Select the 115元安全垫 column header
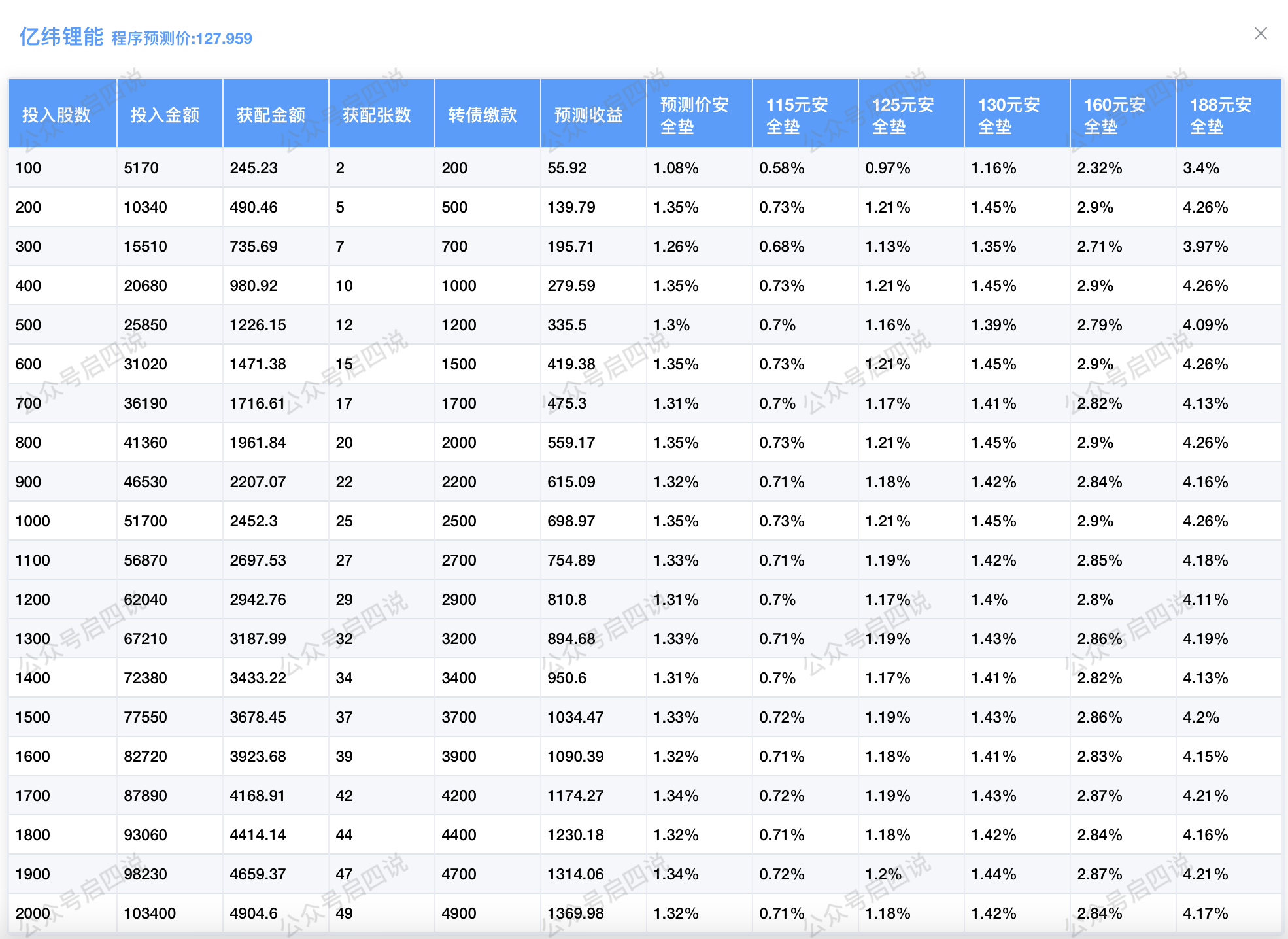Viewport: 1288px width, 939px height. (798, 115)
